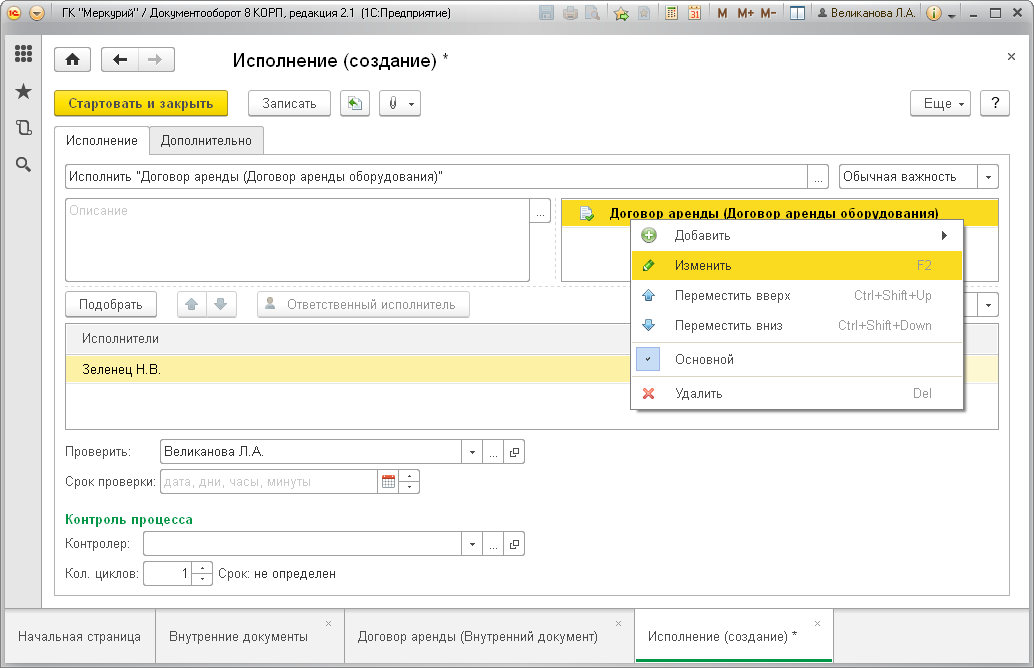
Task: Click the M memory button
Action: (722, 13)
